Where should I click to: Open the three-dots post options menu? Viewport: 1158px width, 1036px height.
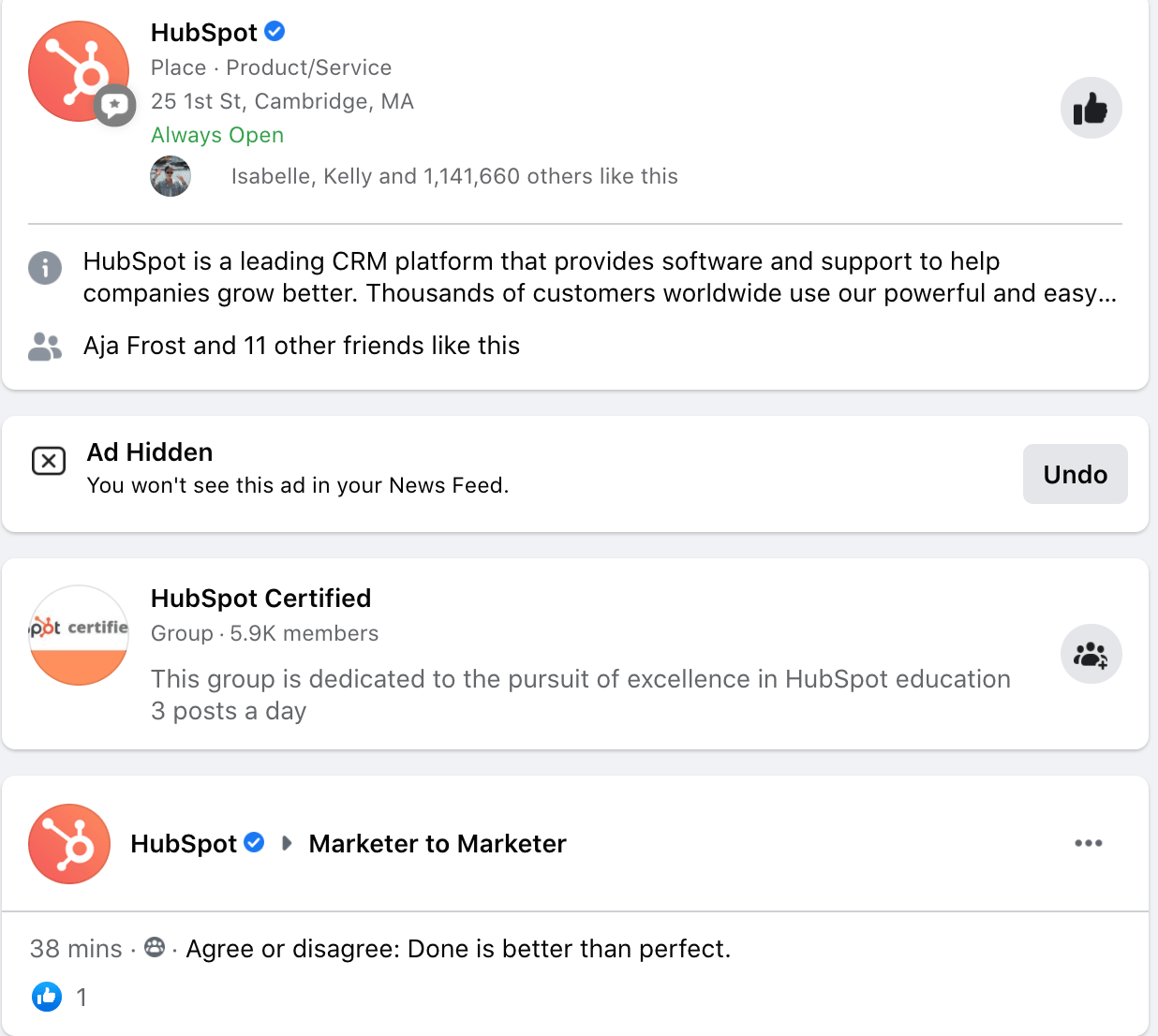[1088, 843]
